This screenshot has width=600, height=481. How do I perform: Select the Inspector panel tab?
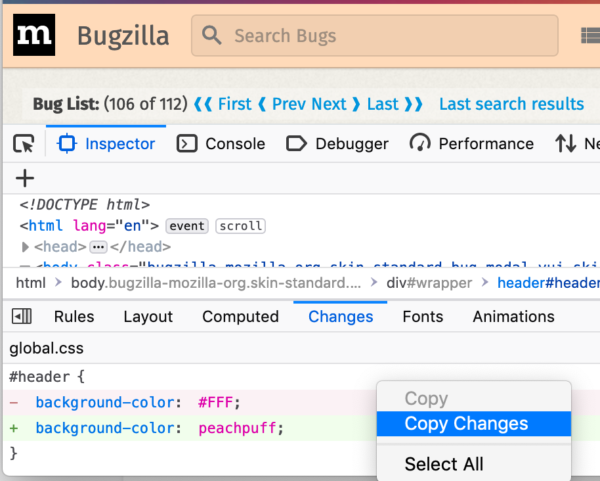tap(110, 144)
